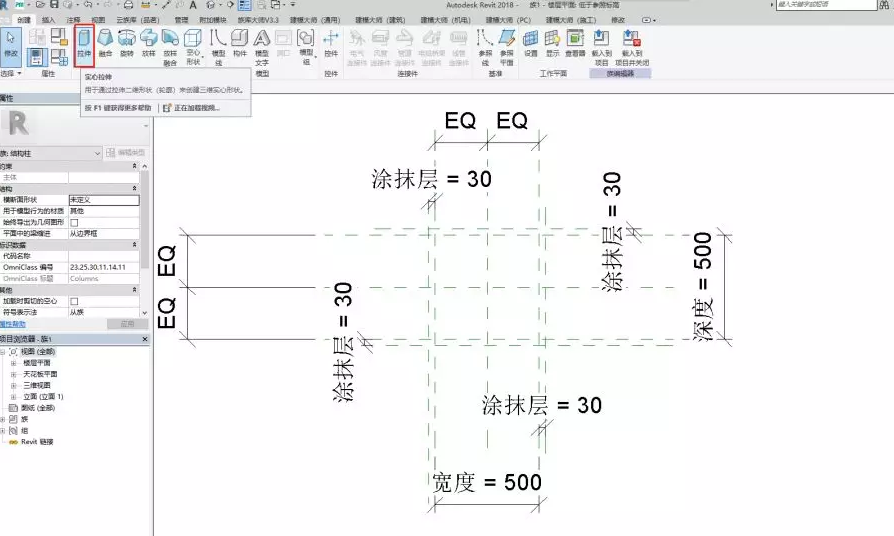894x536 pixels.
Task: Open the 视图 (View) ribbon tab
Action: pos(98,20)
